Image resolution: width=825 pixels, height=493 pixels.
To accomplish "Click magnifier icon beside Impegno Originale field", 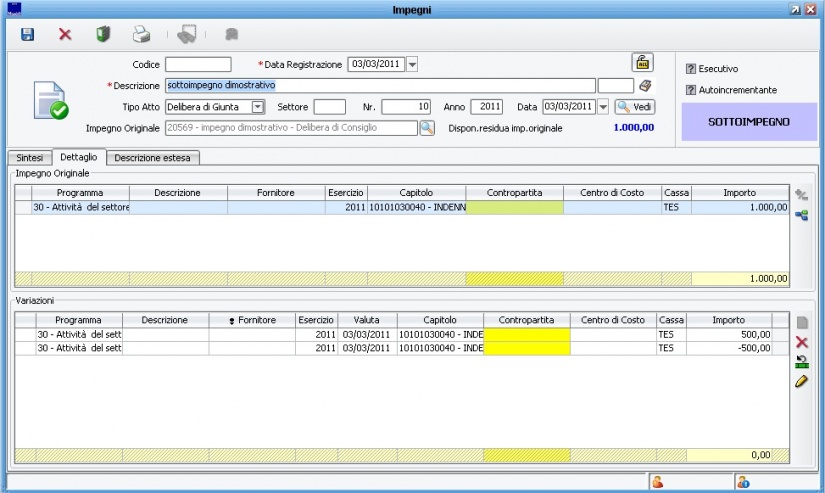I will click(x=427, y=128).
